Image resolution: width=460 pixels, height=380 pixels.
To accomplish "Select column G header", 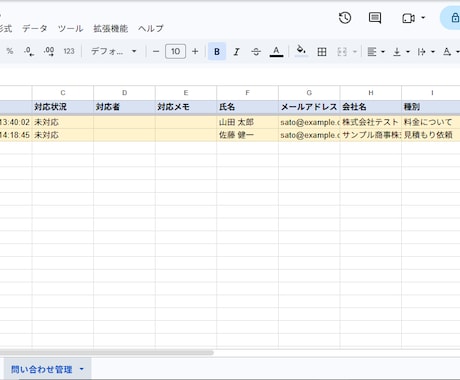I will point(309,93).
